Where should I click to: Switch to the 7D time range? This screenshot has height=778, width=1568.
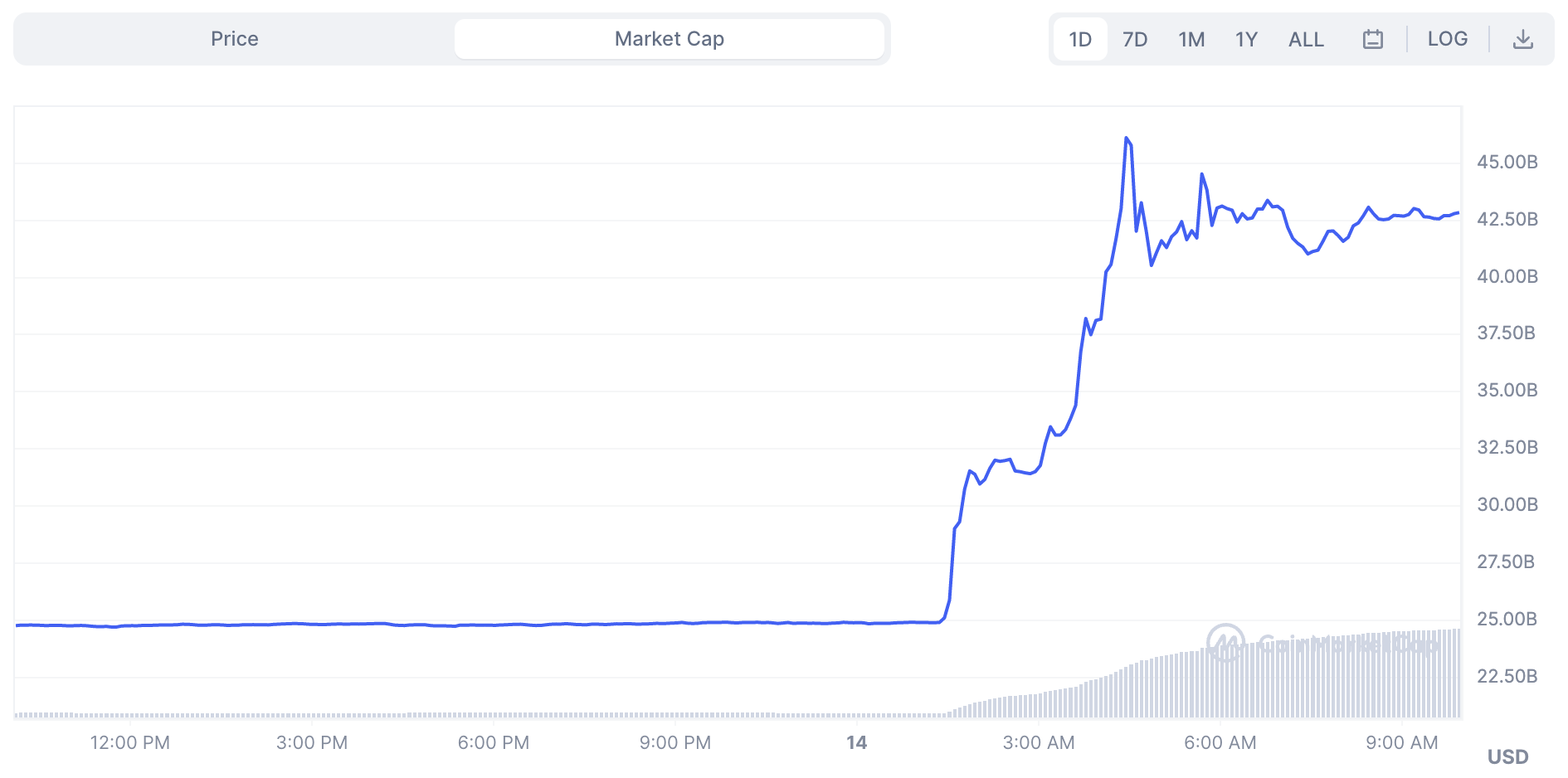click(1134, 39)
